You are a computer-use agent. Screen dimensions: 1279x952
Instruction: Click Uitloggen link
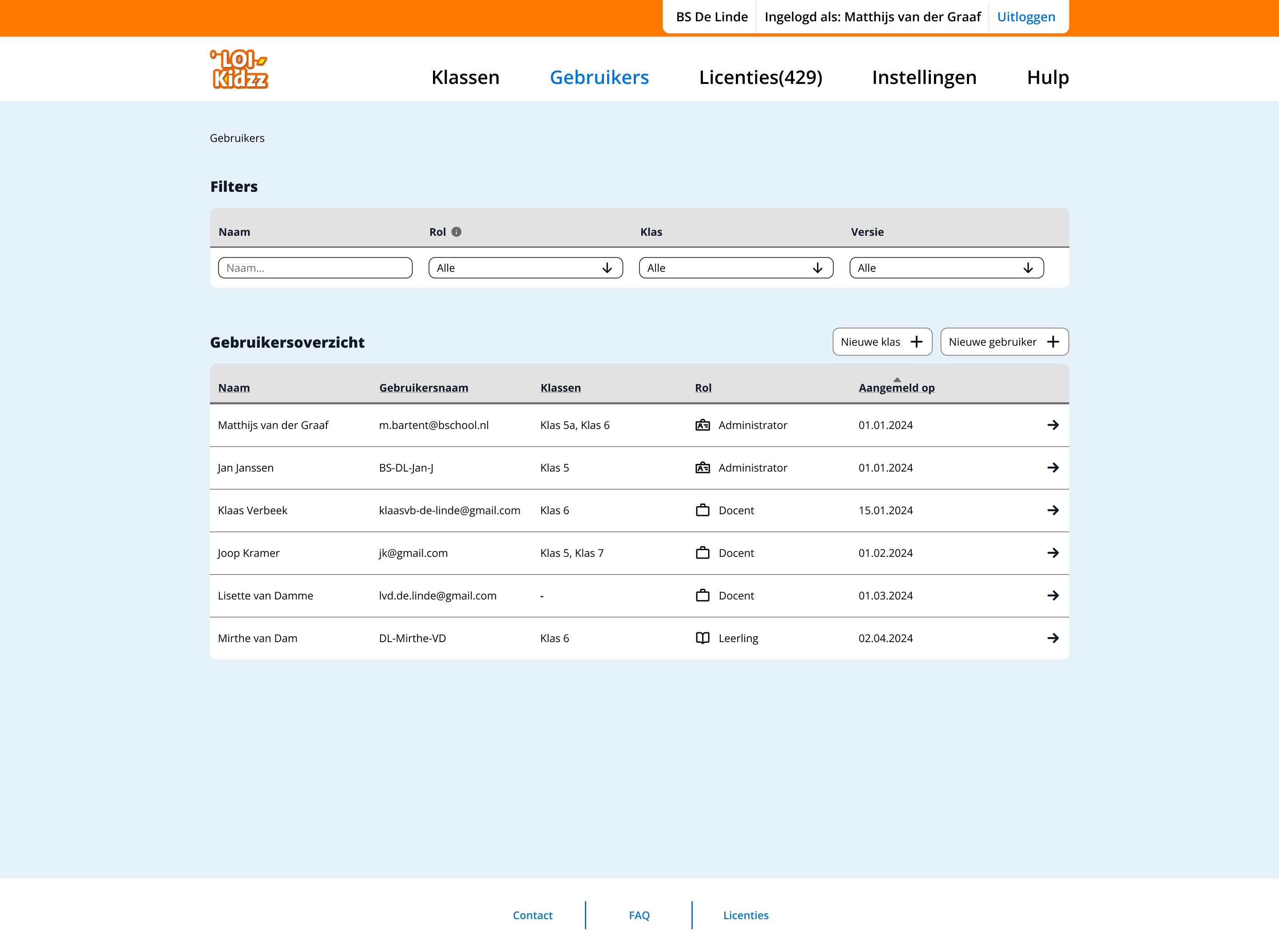(x=1026, y=17)
